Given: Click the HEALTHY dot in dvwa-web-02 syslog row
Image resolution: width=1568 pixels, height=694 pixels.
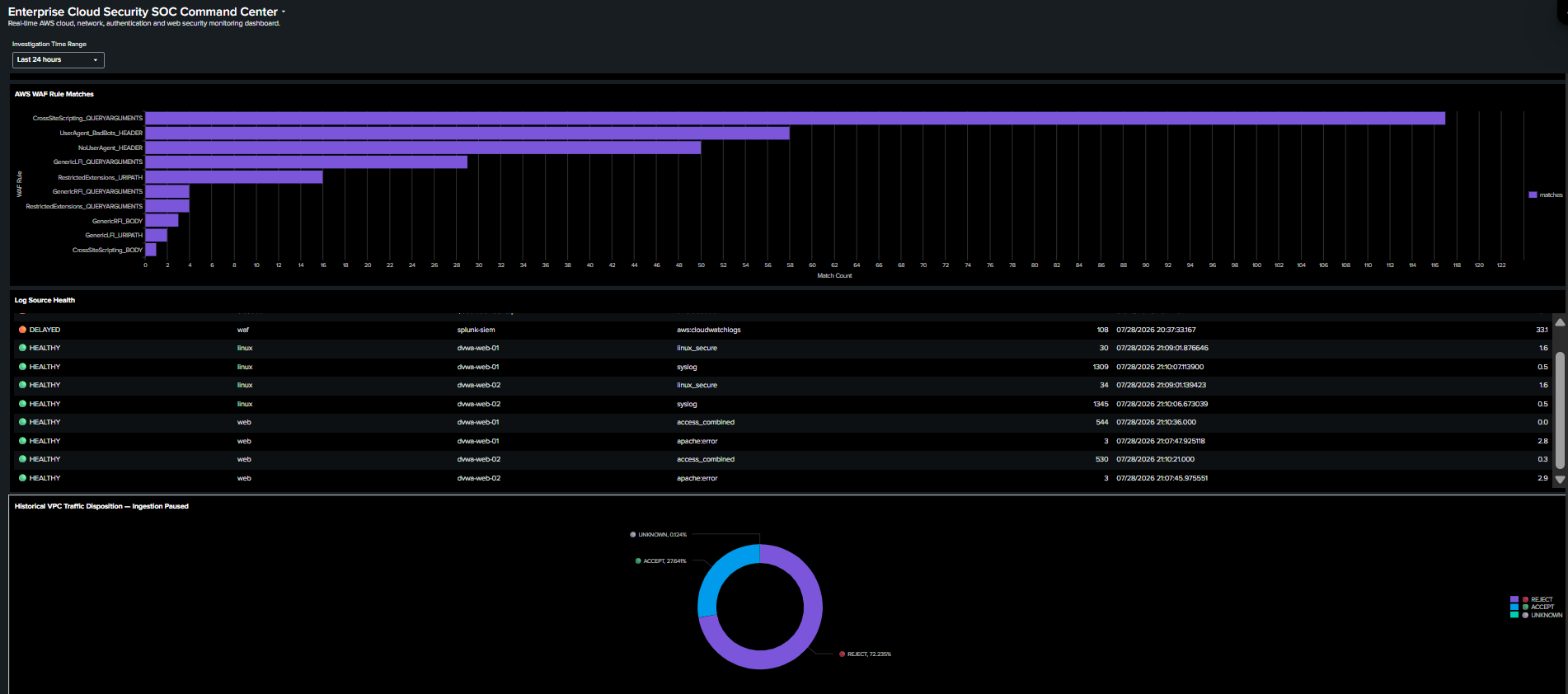Looking at the screenshot, I should click(22, 404).
